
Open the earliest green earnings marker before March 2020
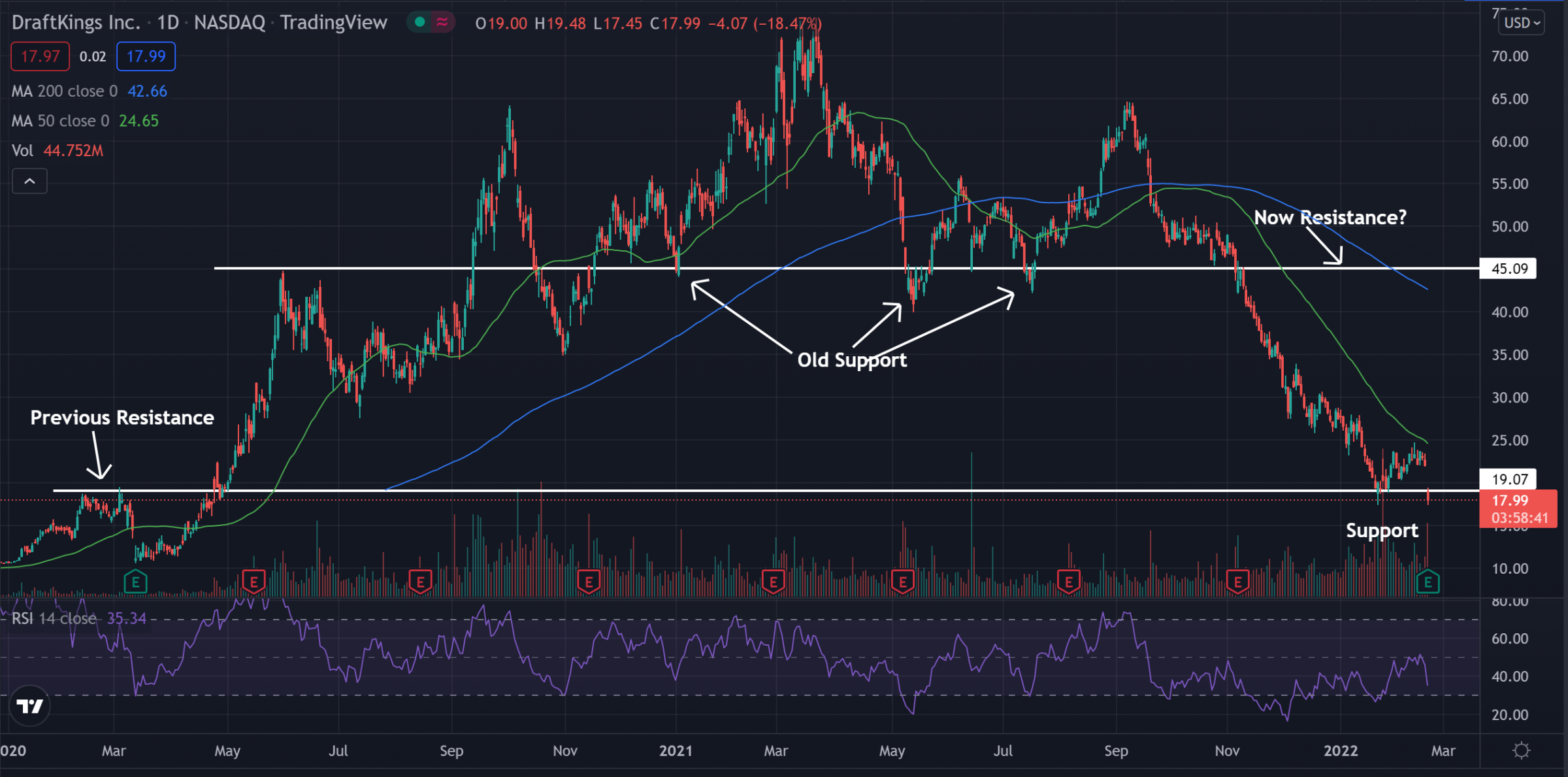pos(135,581)
